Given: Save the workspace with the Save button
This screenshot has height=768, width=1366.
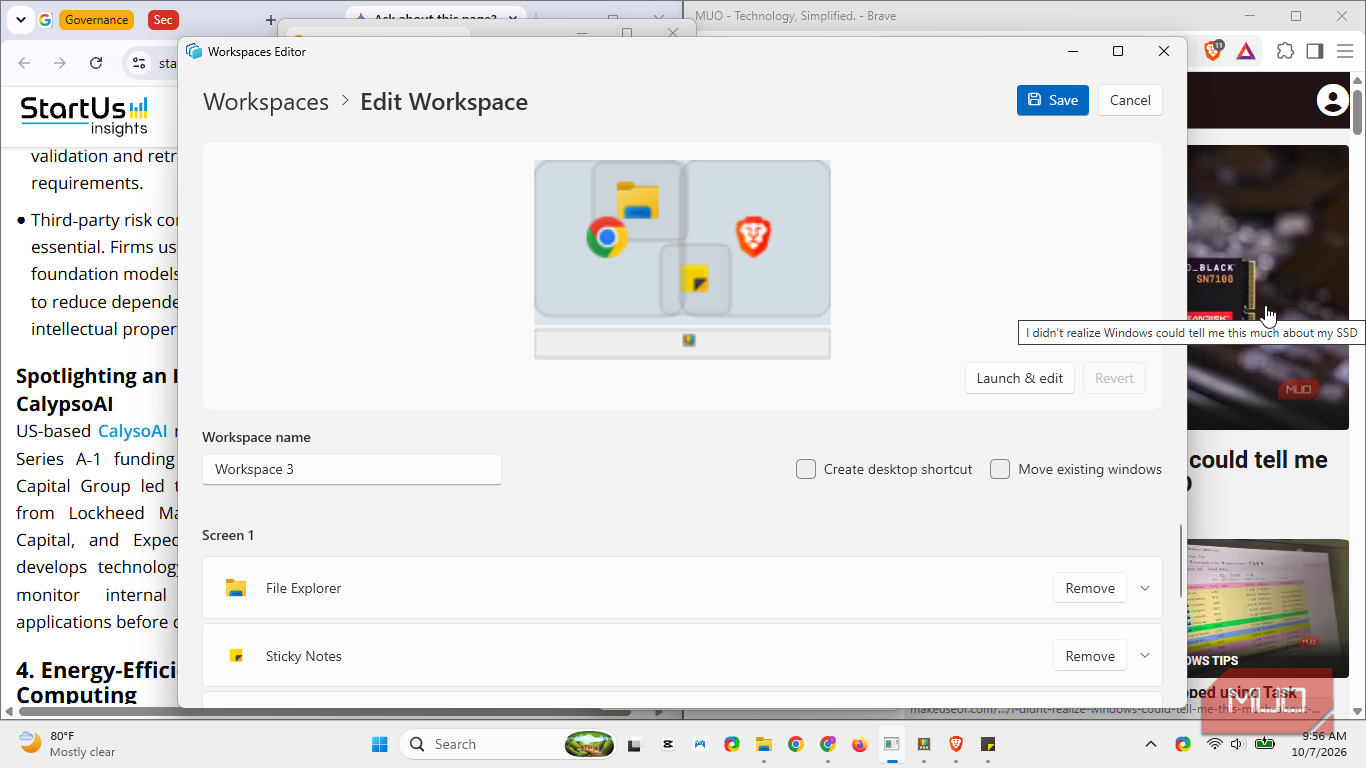Looking at the screenshot, I should coord(1053,100).
